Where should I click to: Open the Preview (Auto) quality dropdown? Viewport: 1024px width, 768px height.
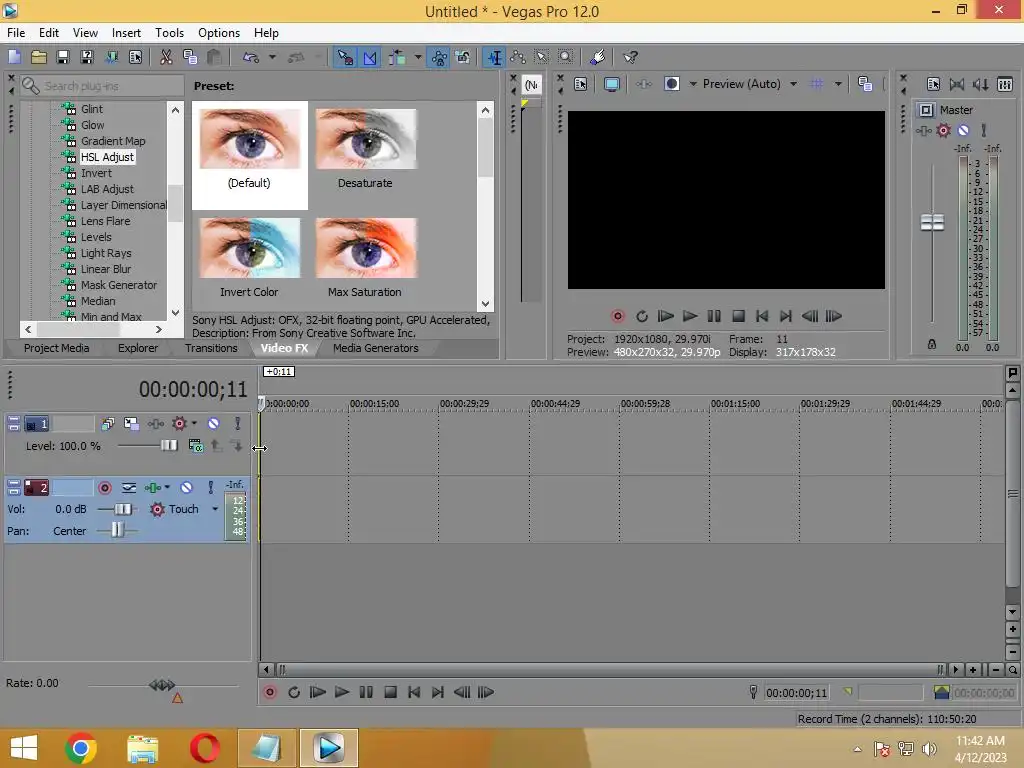point(793,84)
